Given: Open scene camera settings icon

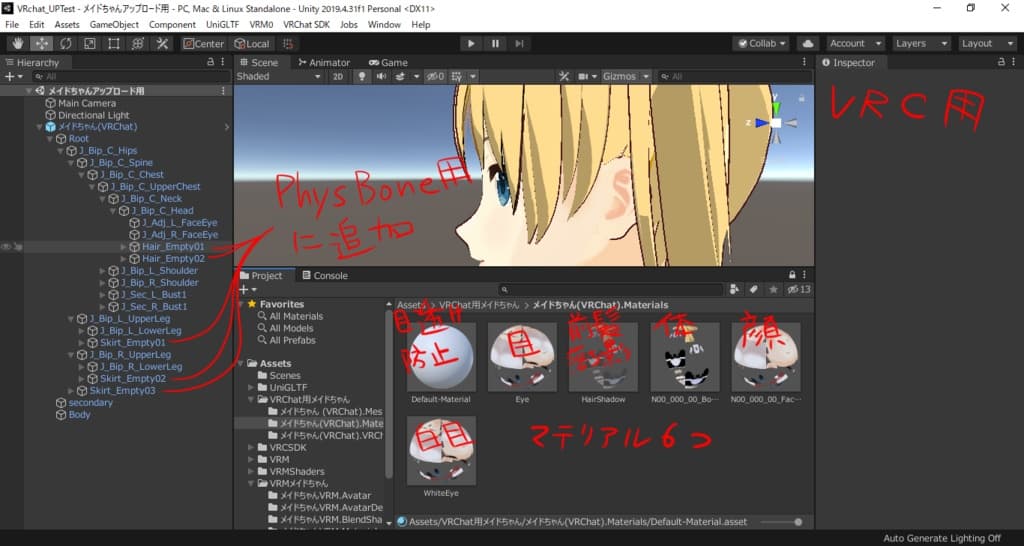Looking at the screenshot, I should pyautogui.click(x=584, y=76).
